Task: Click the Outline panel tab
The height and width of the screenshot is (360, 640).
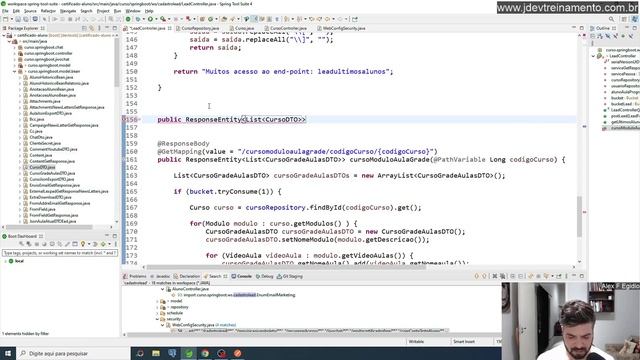Action: [x=603, y=28]
